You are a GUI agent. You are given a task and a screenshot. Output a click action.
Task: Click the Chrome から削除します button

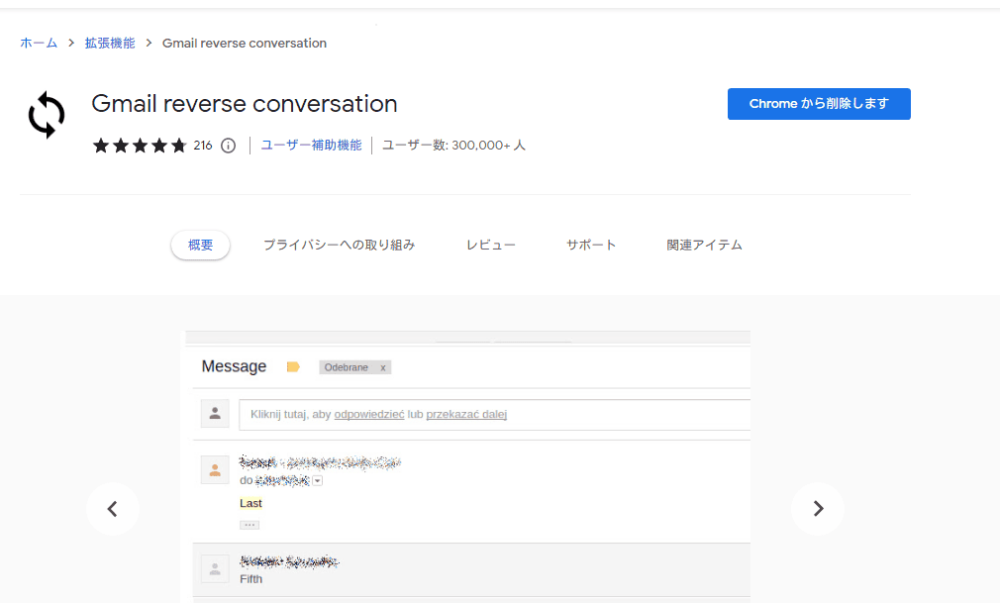pyautogui.click(x=819, y=104)
